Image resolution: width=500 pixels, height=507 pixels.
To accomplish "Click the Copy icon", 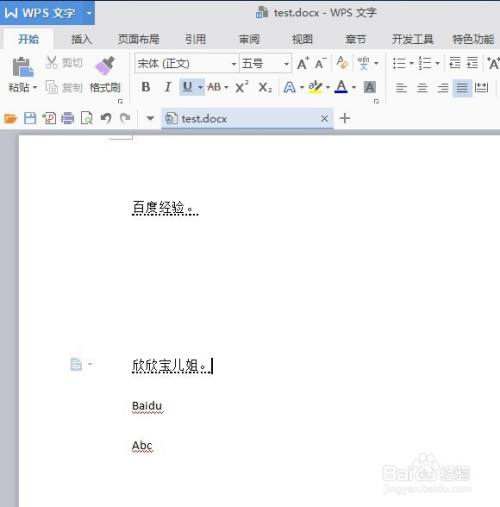I will coord(52,87).
